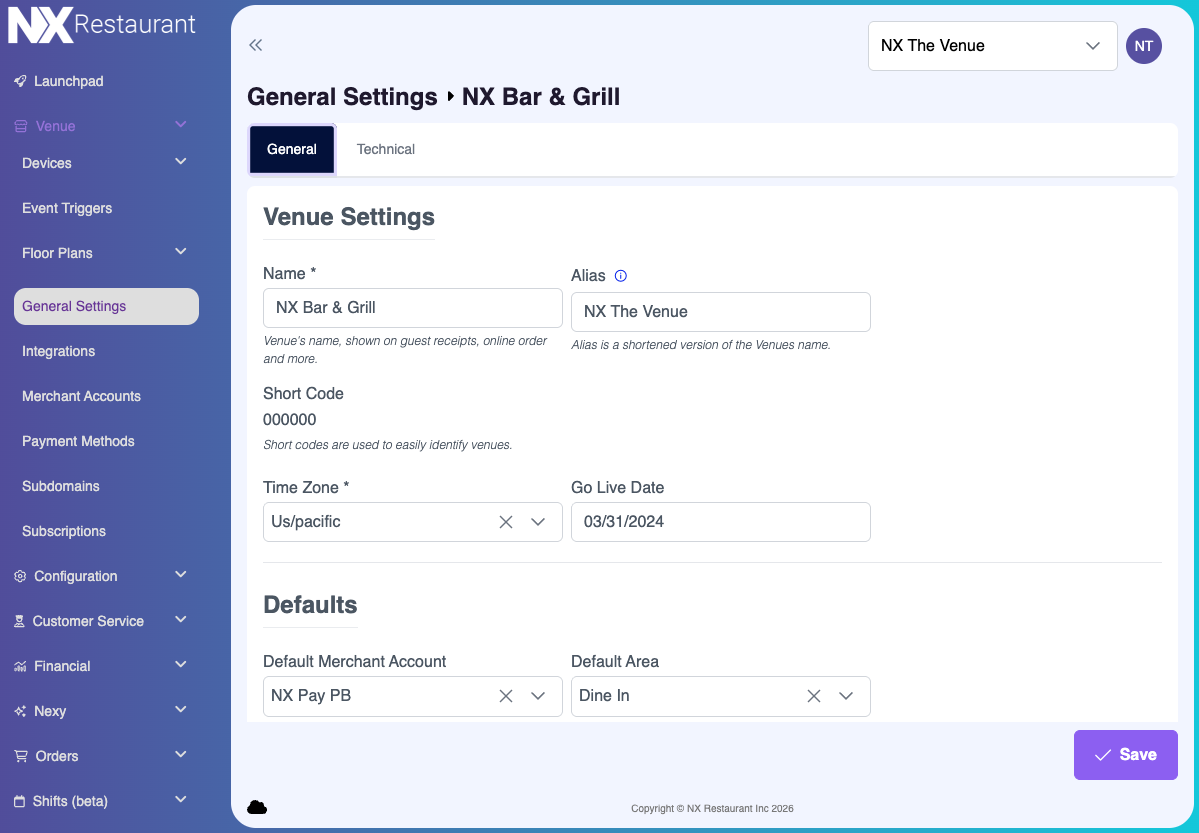Expand the Financial section
1199x833 pixels.
tap(180, 665)
